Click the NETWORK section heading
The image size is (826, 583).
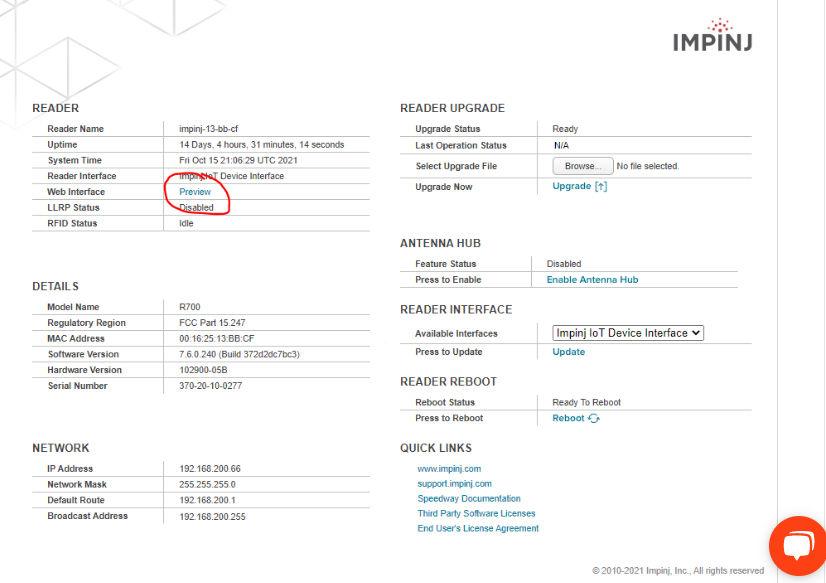[61, 448]
